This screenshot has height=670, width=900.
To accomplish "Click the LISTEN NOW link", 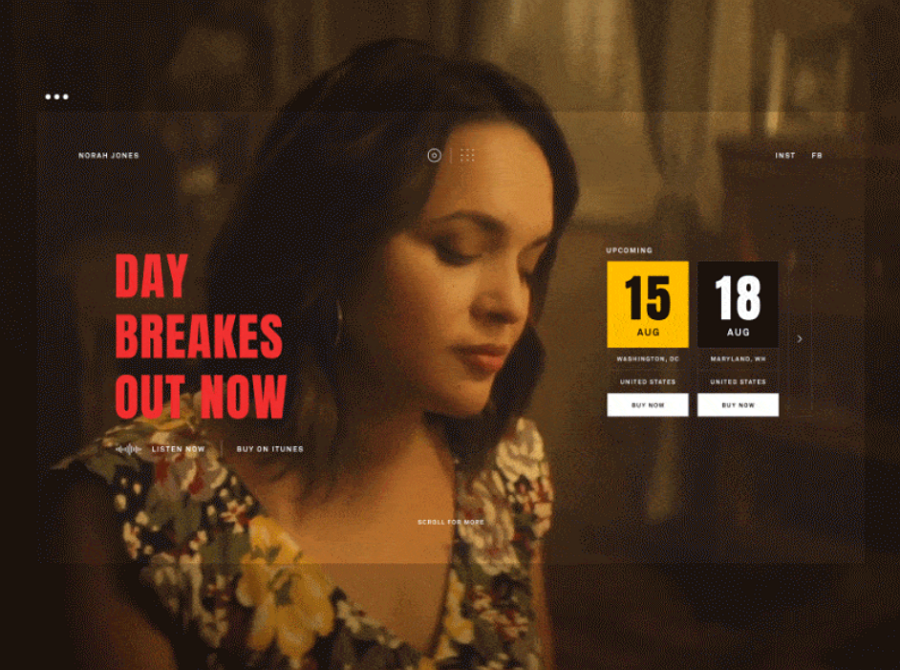I will tap(178, 449).
